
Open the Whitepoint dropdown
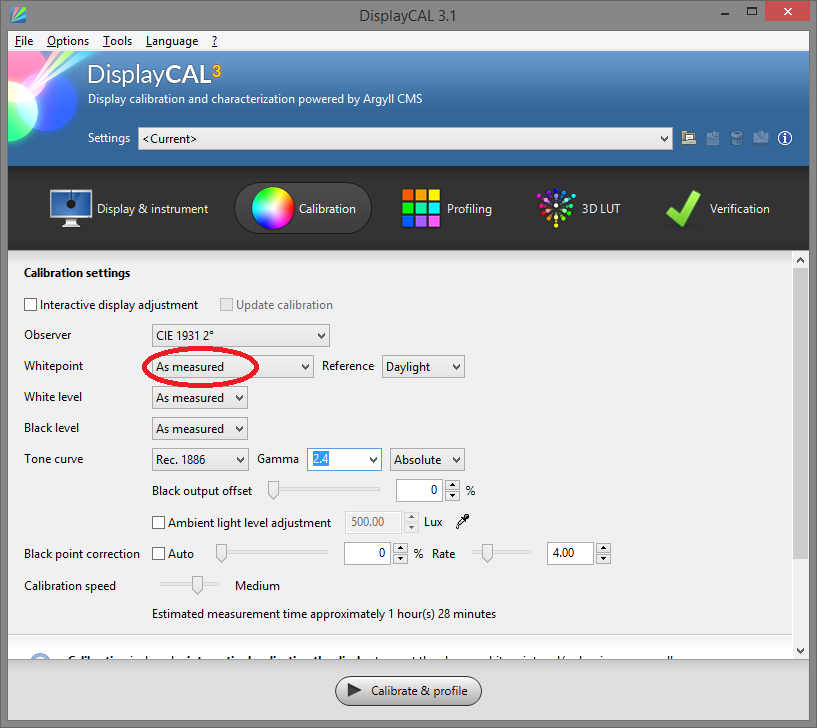[x=232, y=367]
